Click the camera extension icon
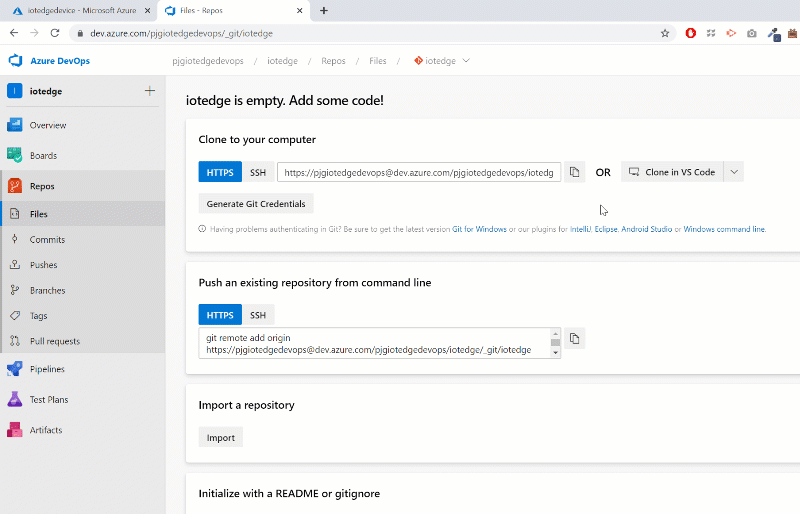Image resolution: width=800 pixels, height=514 pixels. point(752,33)
